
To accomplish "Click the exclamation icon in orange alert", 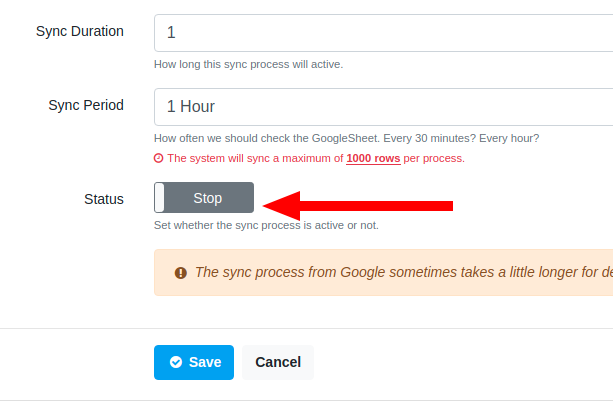I will pyautogui.click(x=181, y=272).
